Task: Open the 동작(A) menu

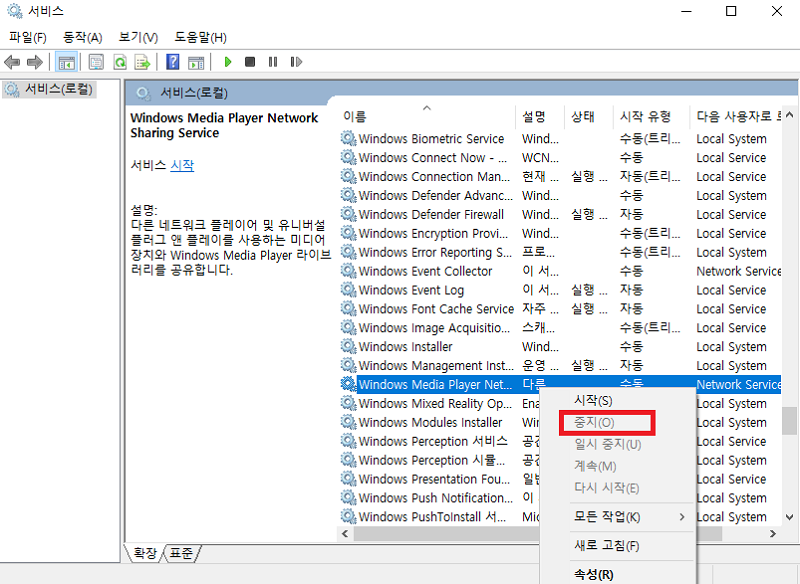Action: [x=80, y=33]
